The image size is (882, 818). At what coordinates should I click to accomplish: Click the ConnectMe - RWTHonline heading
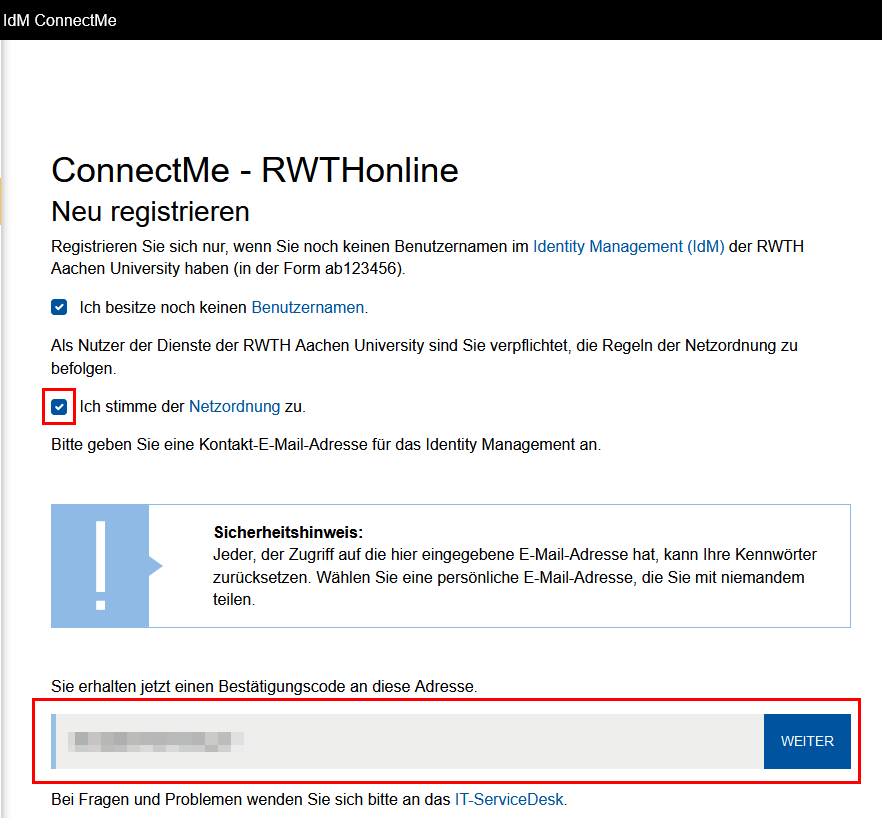tap(254, 170)
